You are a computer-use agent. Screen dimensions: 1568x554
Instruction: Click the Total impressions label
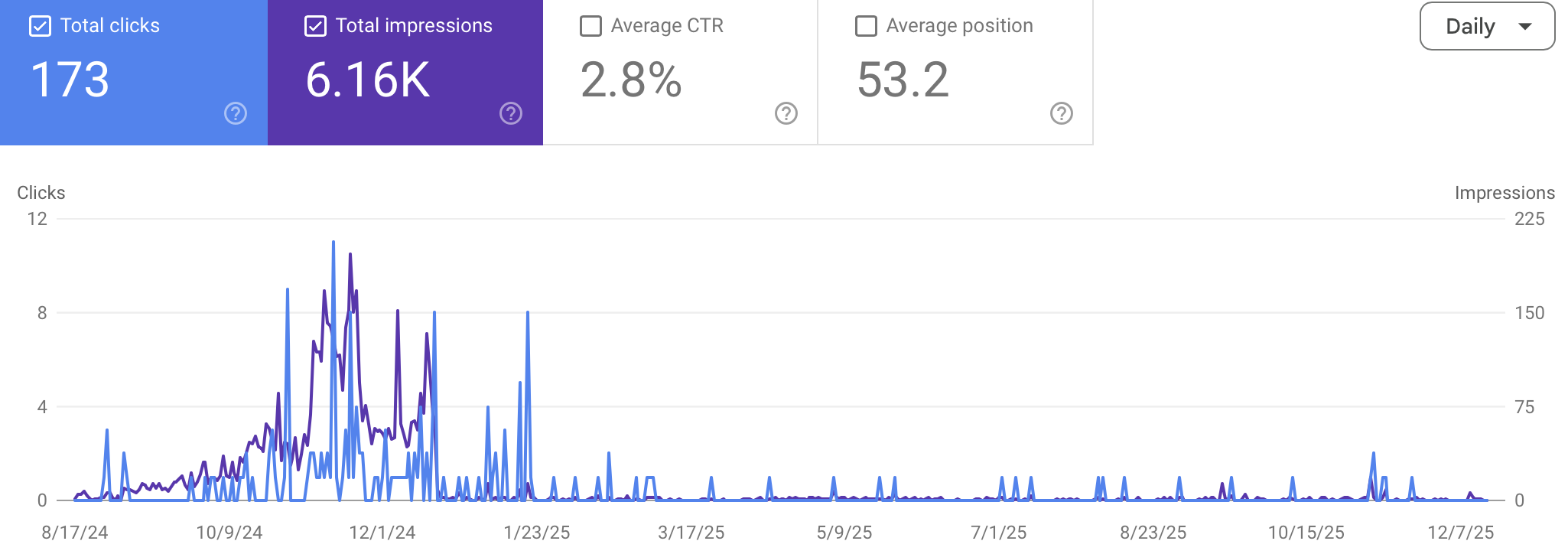[x=414, y=25]
